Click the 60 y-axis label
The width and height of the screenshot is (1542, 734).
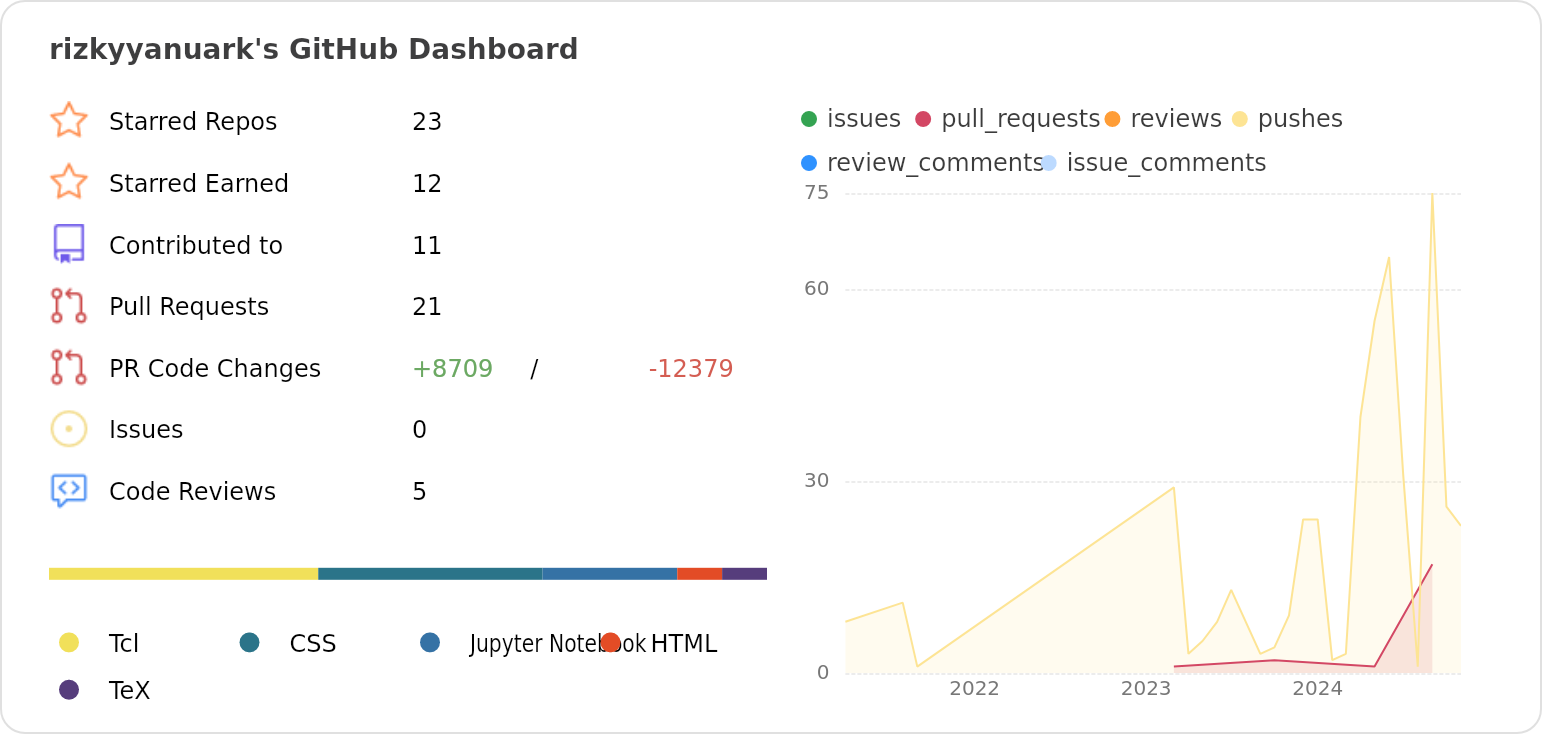click(817, 289)
